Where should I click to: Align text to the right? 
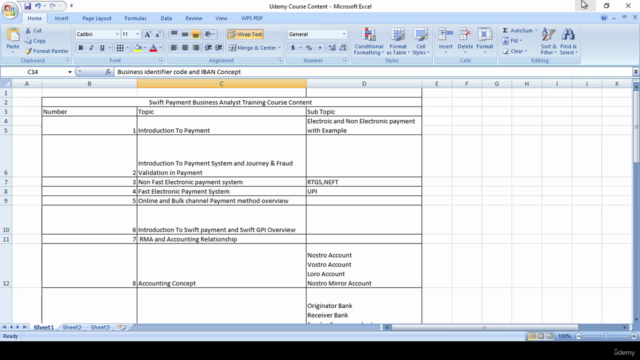[x=196, y=48]
